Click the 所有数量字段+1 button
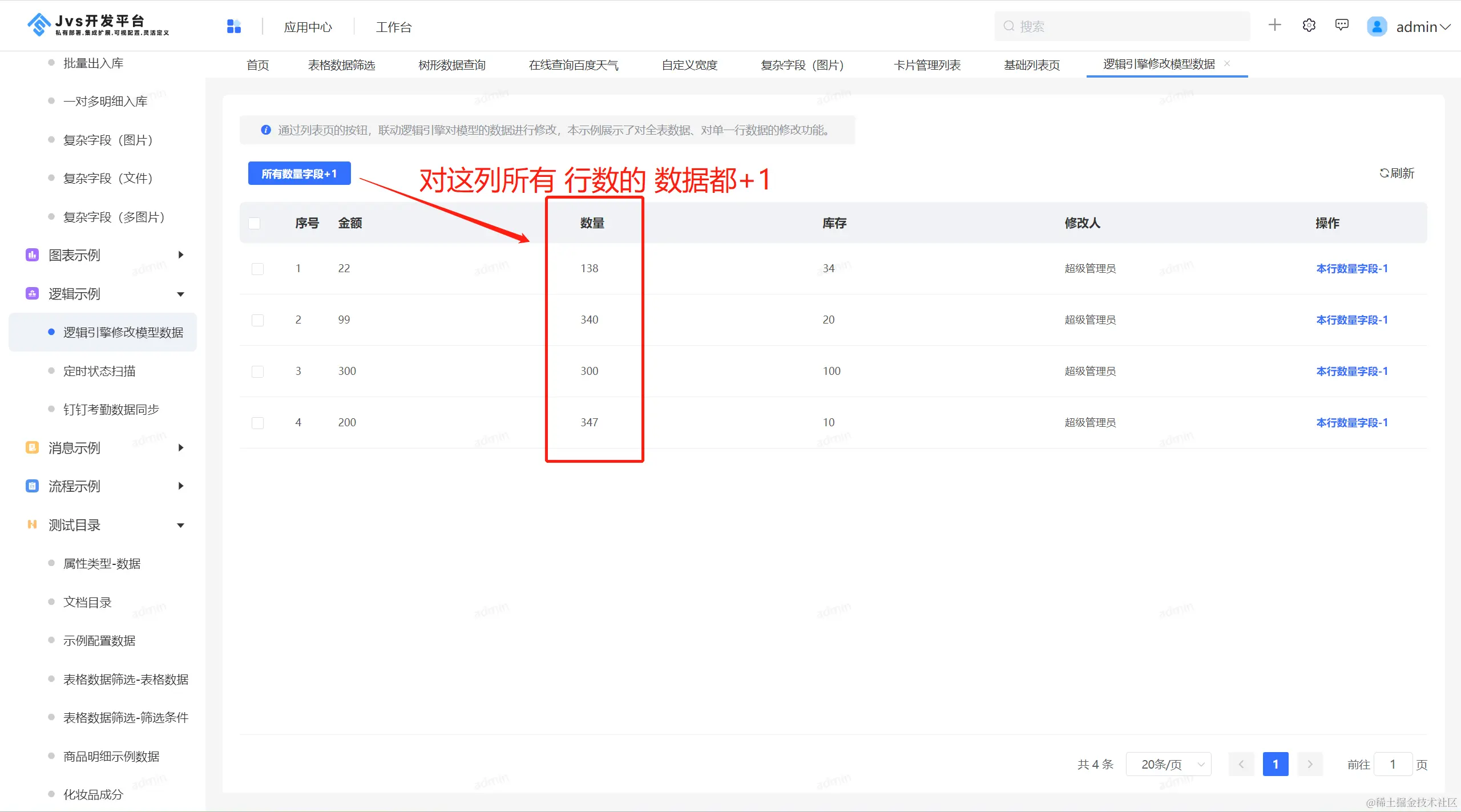Screen dimensions: 1461x812 299,173
